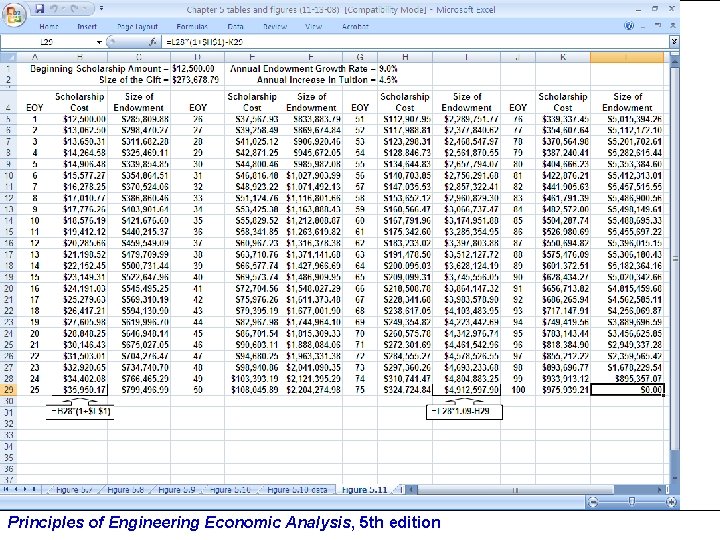Screen dimensions: 720x540
Task: Undo the last action
Action: [55, 9]
